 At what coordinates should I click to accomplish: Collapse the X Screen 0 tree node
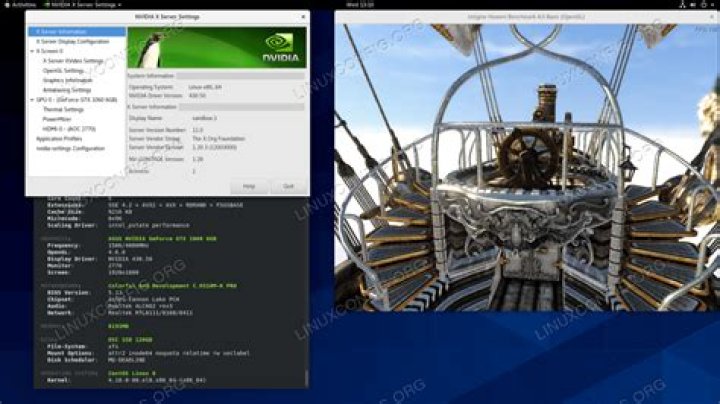pos(32,51)
